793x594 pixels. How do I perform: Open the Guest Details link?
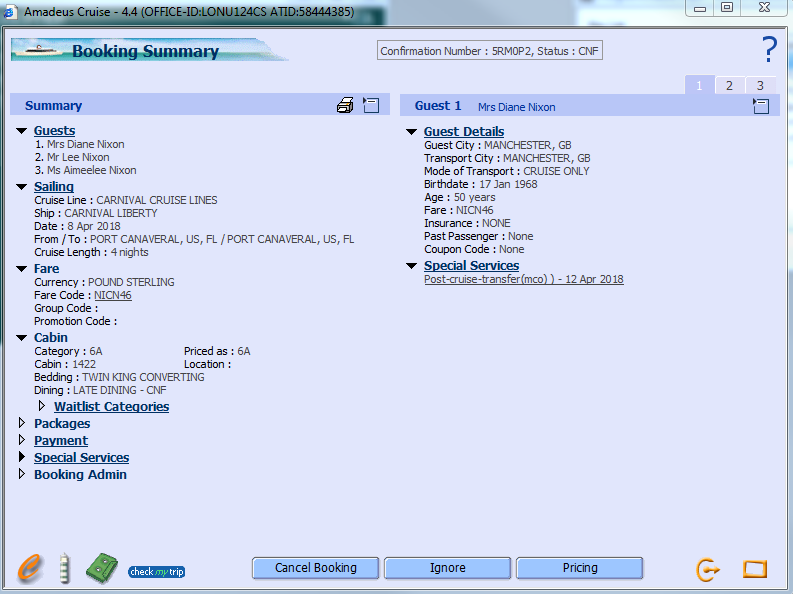coord(464,132)
